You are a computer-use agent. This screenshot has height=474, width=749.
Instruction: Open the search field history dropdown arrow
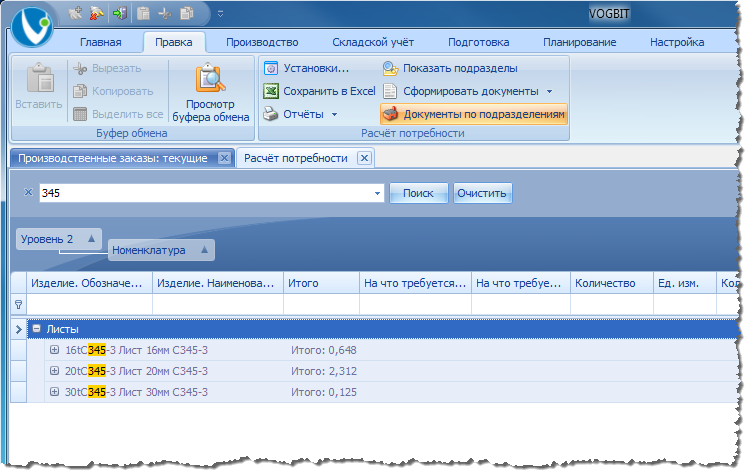[377, 193]
